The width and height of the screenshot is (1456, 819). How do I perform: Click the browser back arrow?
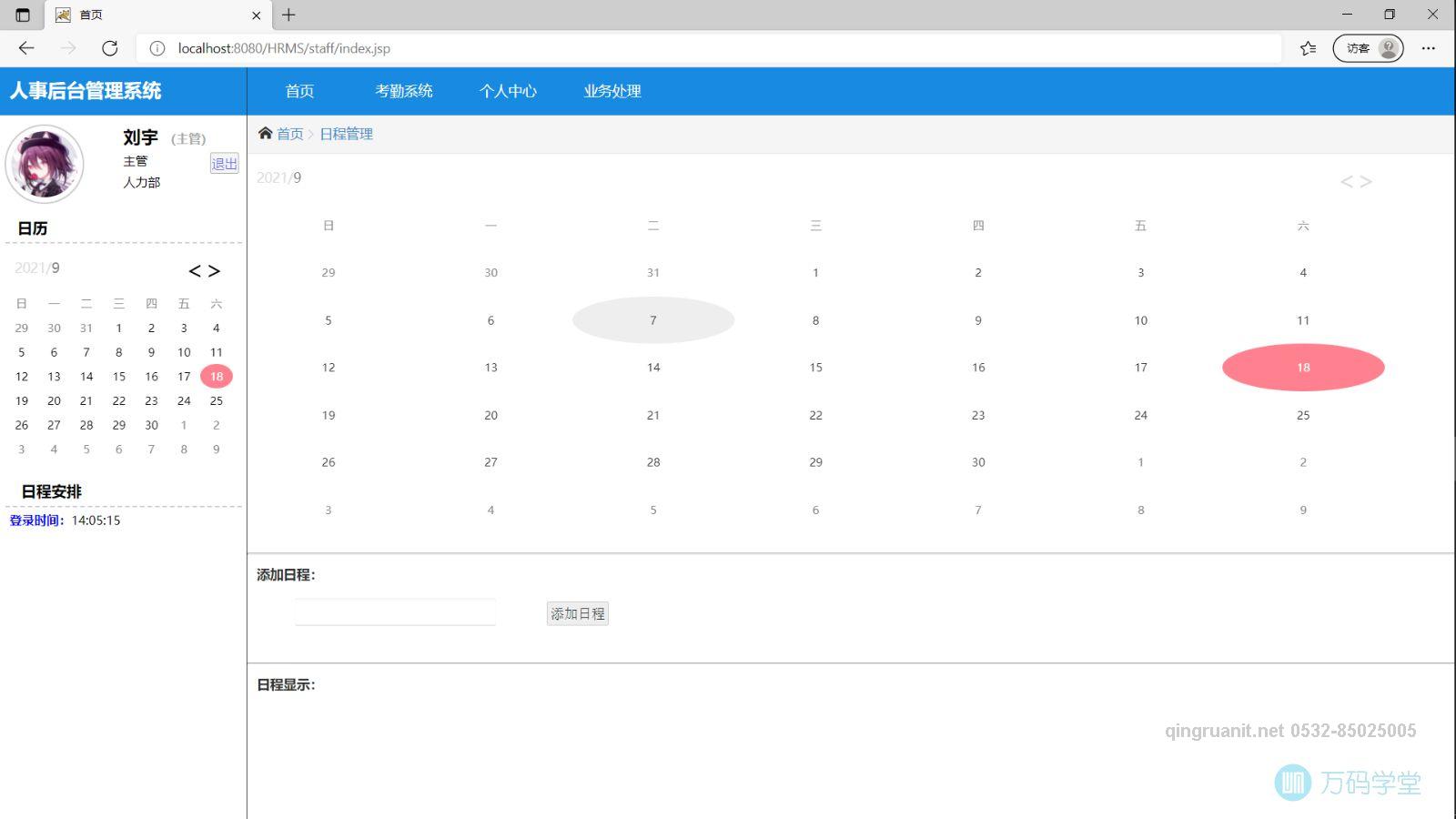coord(25,48)
